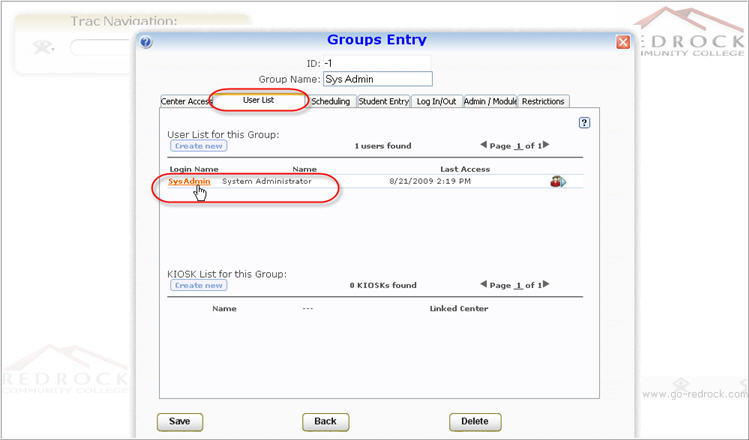Open the Scheduling tab

pos(330,101)
